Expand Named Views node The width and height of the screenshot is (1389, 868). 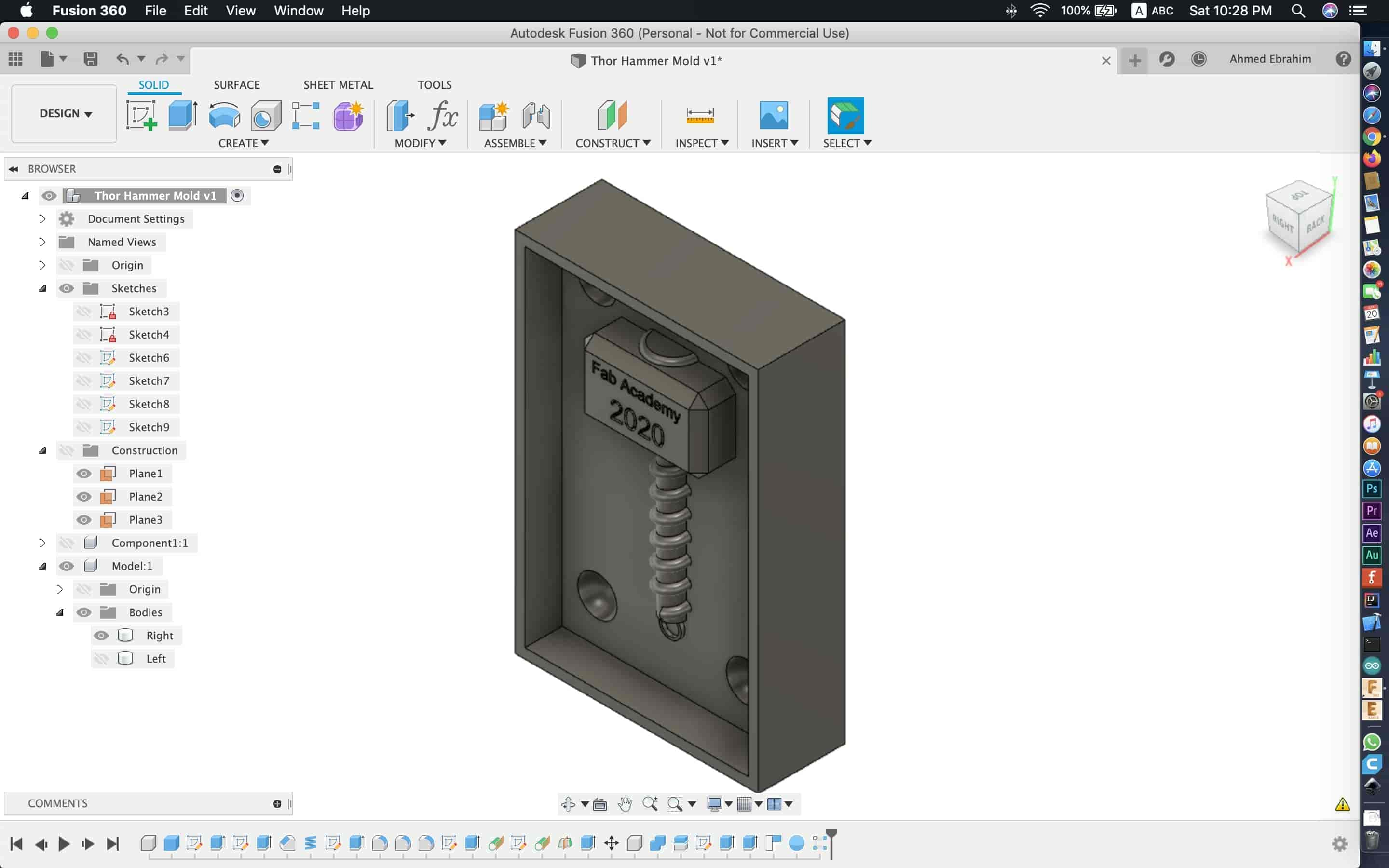click(42, 242)
